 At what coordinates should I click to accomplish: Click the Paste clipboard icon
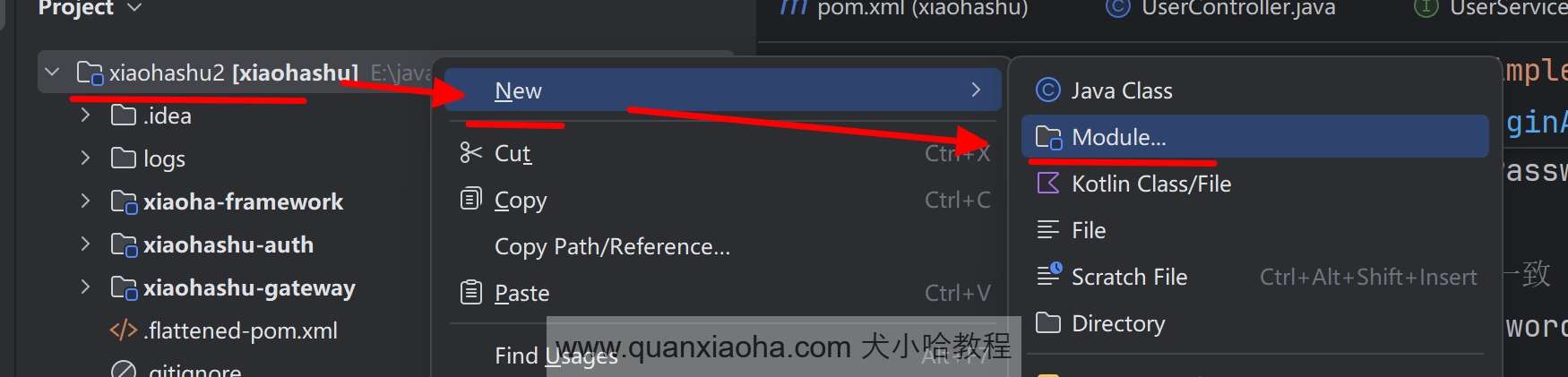point(470,292)
